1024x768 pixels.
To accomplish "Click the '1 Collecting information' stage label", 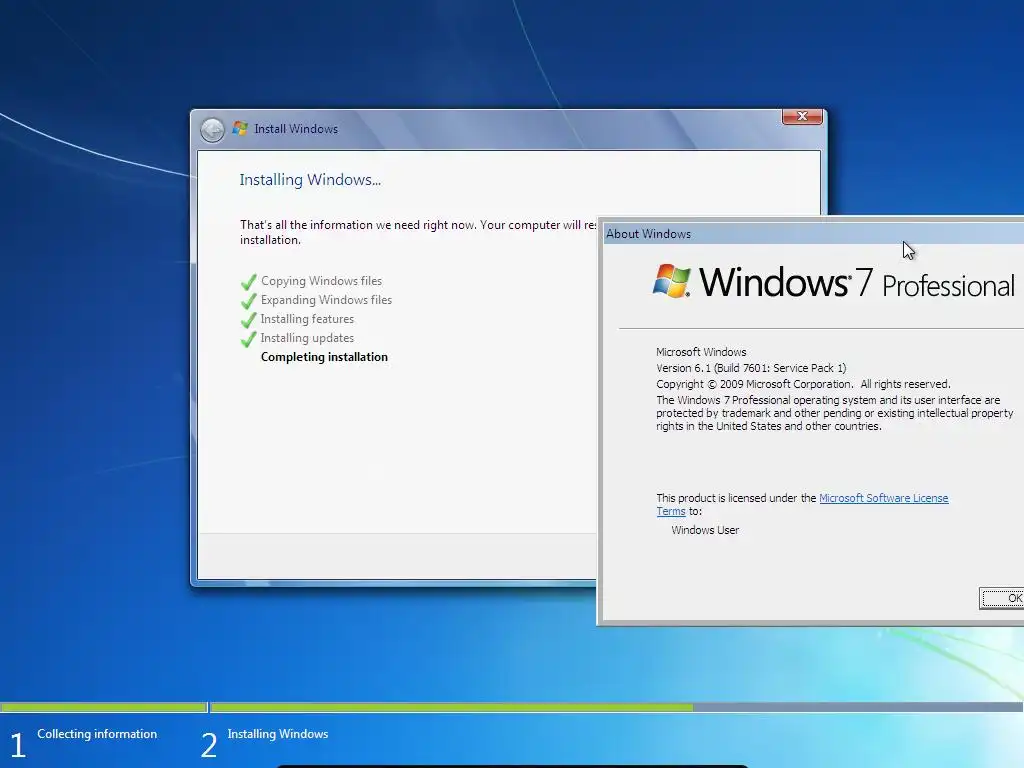I will click(x=84, y=743).
